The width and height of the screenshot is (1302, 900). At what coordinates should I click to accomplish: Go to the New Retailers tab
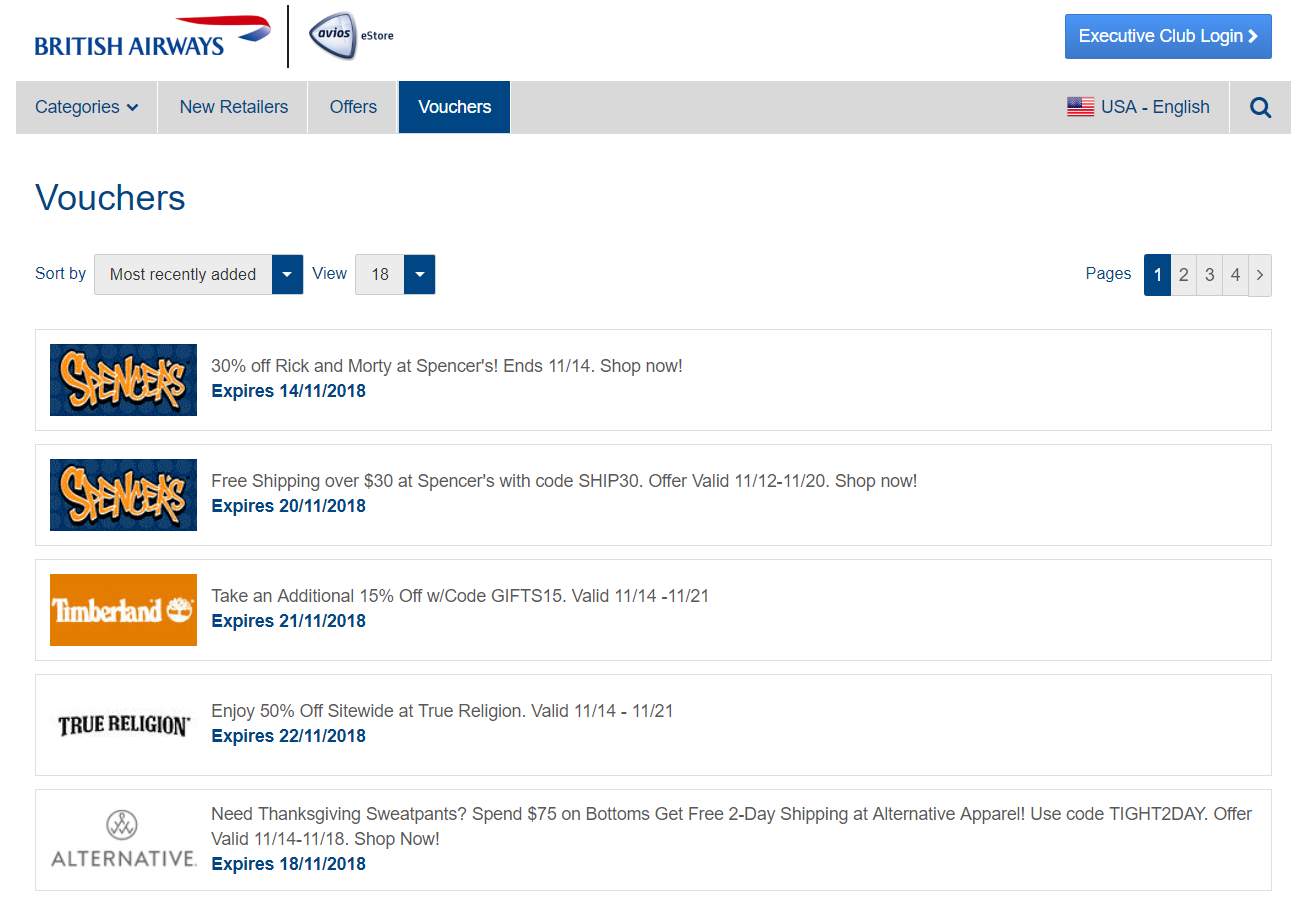pyautogui.click(x=234, y=107)
